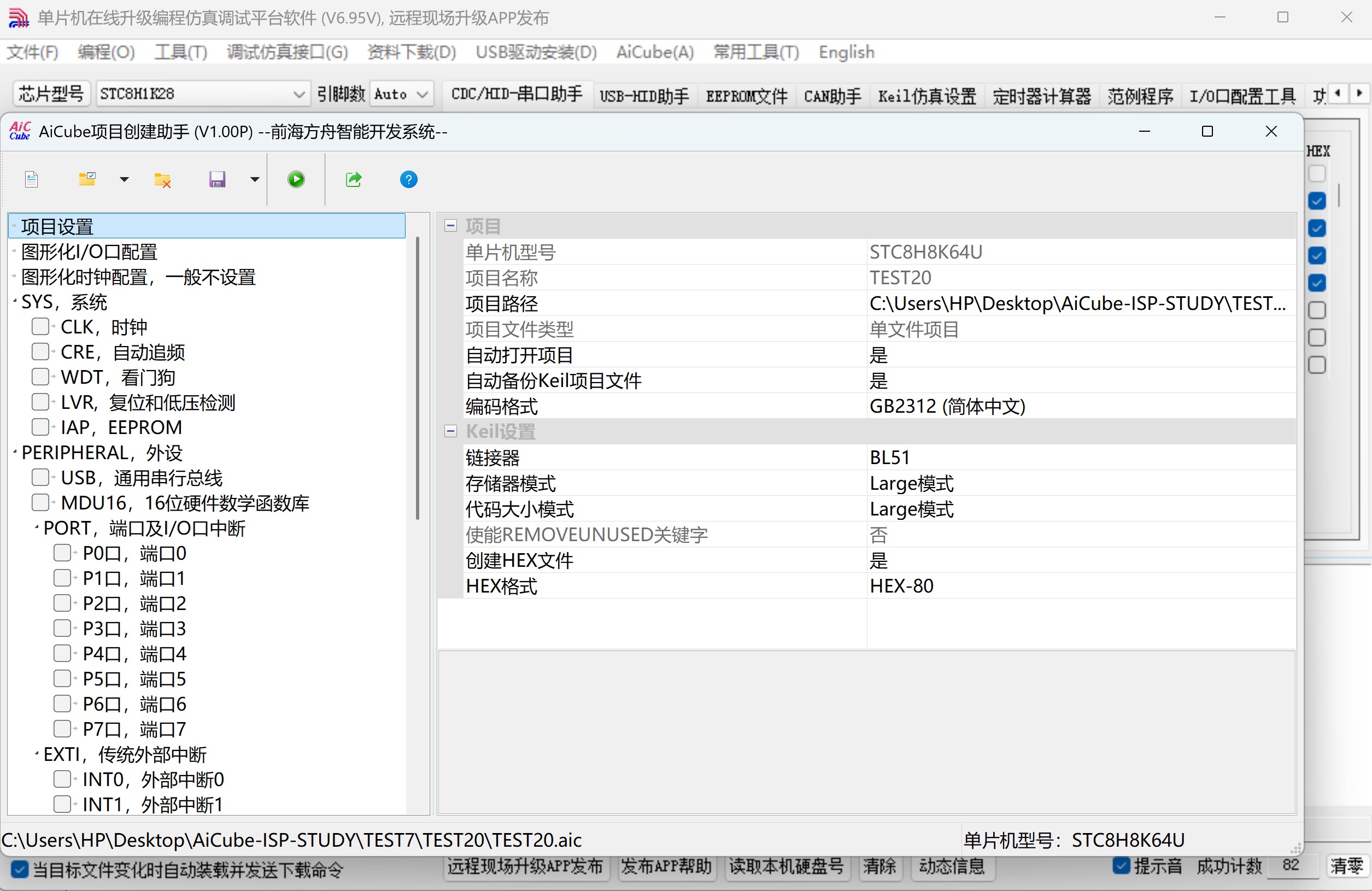Screen dimensions: 1372x891
Task: Enable the IAP，EEPROM checkbox
Action: (40, 427)
